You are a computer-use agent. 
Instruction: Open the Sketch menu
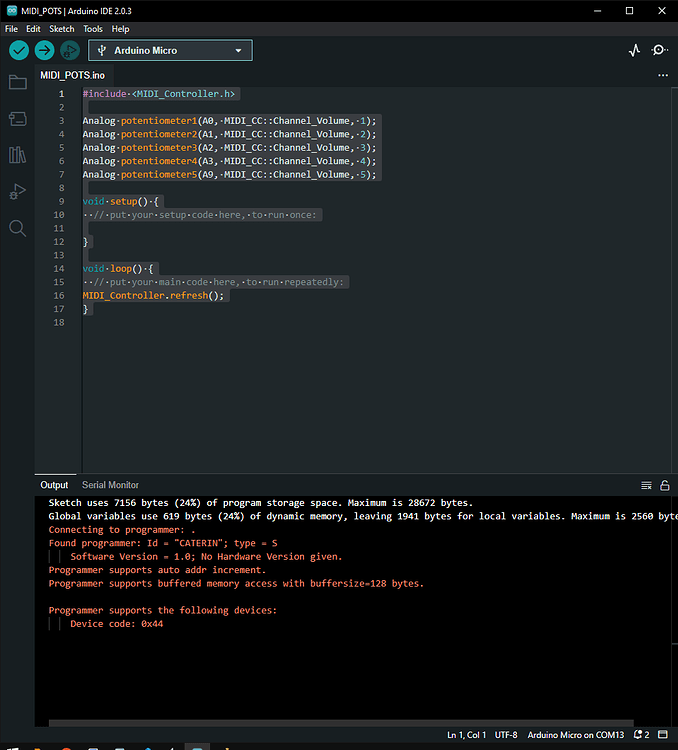(62, 29)
